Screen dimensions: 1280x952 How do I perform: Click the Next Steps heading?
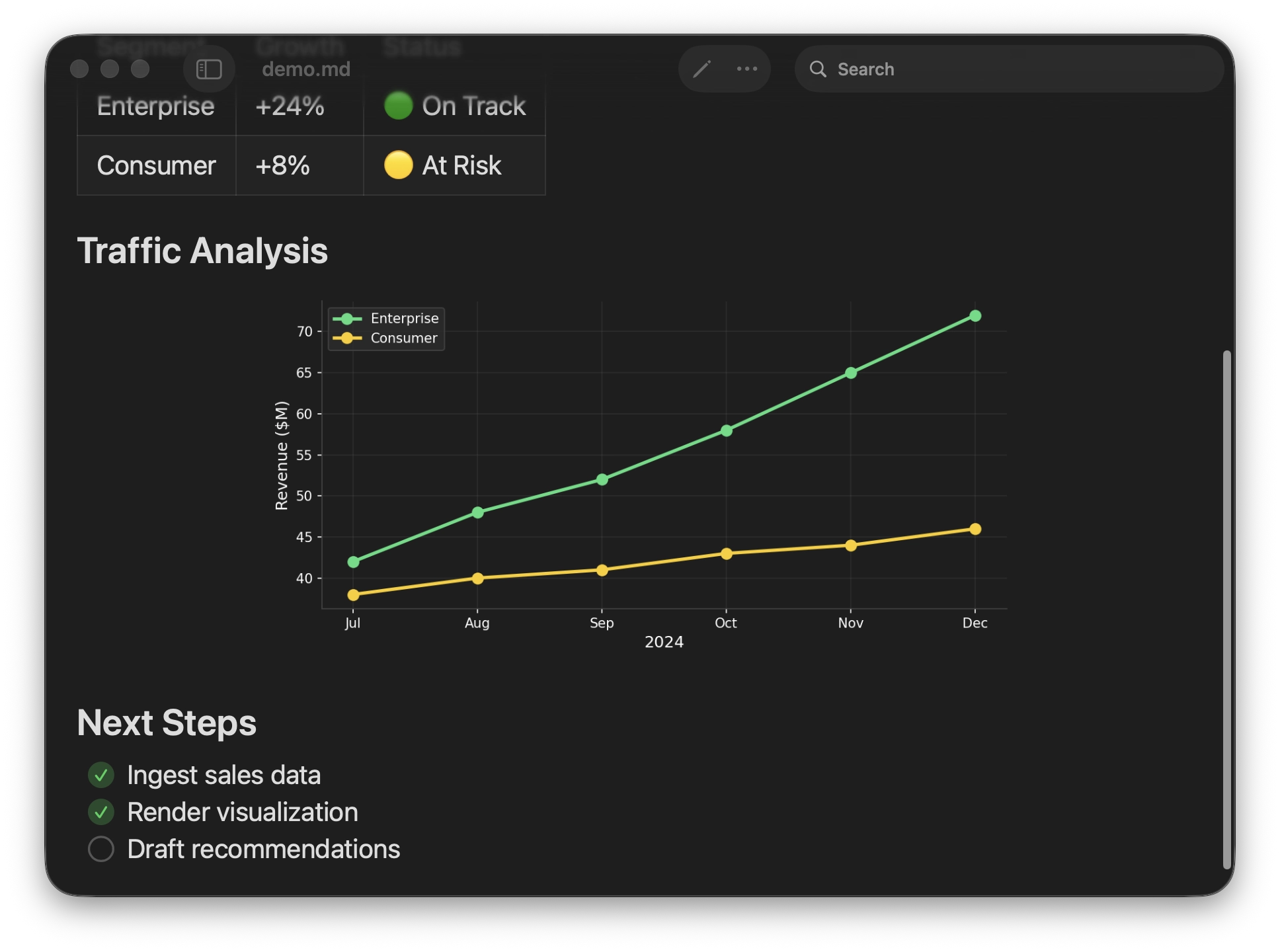[x=167, y=723]
